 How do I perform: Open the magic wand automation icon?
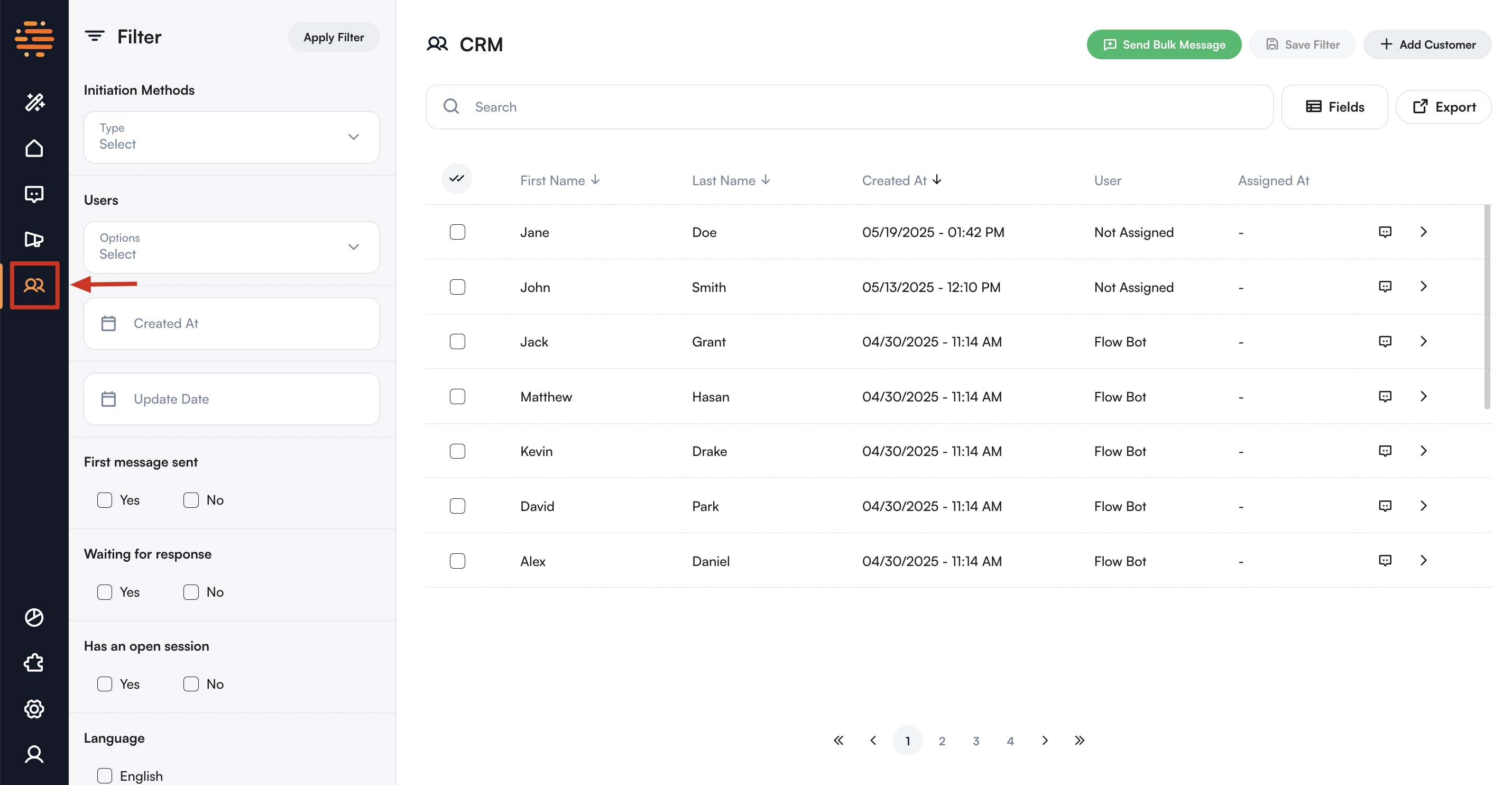(x=34, y=102)
